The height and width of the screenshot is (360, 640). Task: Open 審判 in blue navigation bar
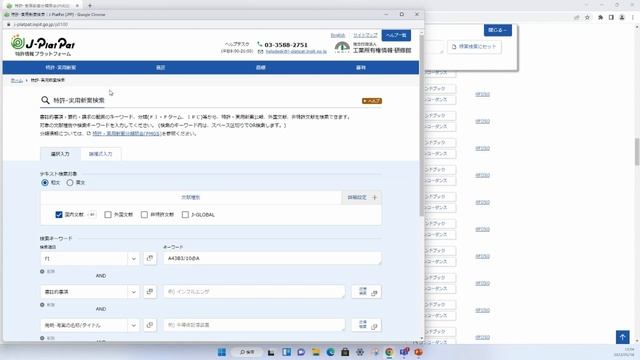coord(361,68)
